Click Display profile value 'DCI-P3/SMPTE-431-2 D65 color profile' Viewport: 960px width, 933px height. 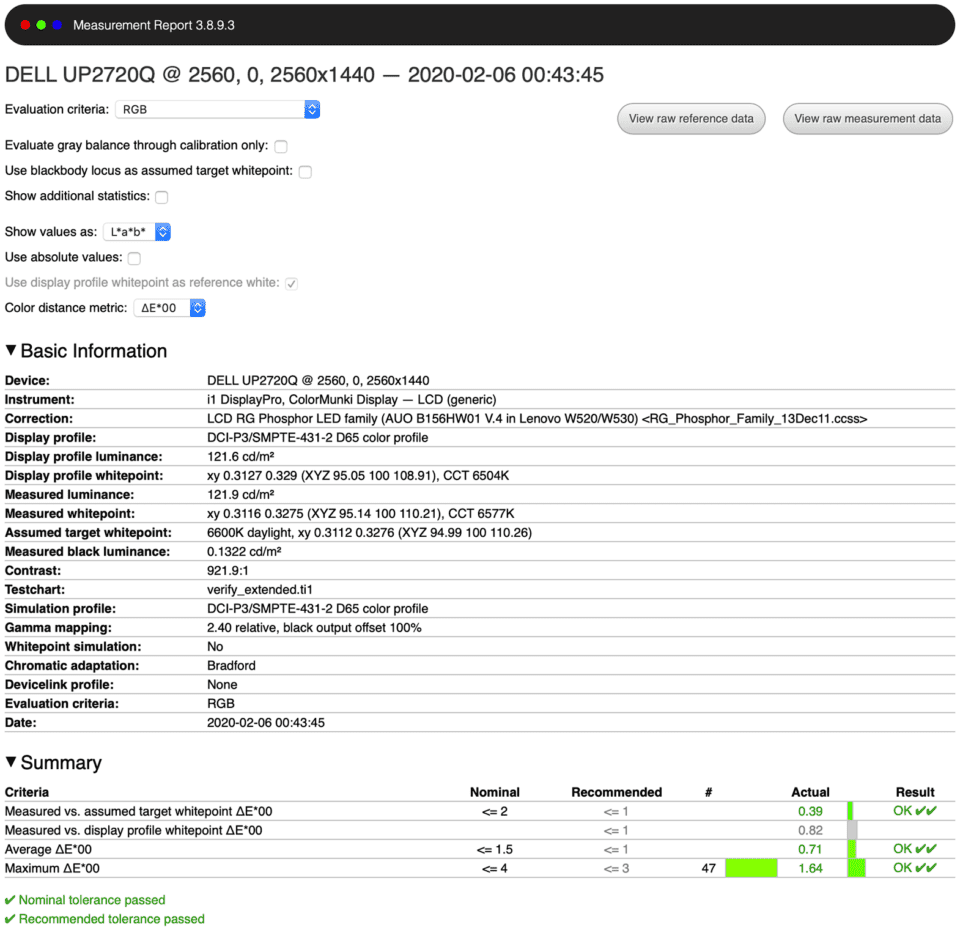pyautogui.click(x=317, y=437)
